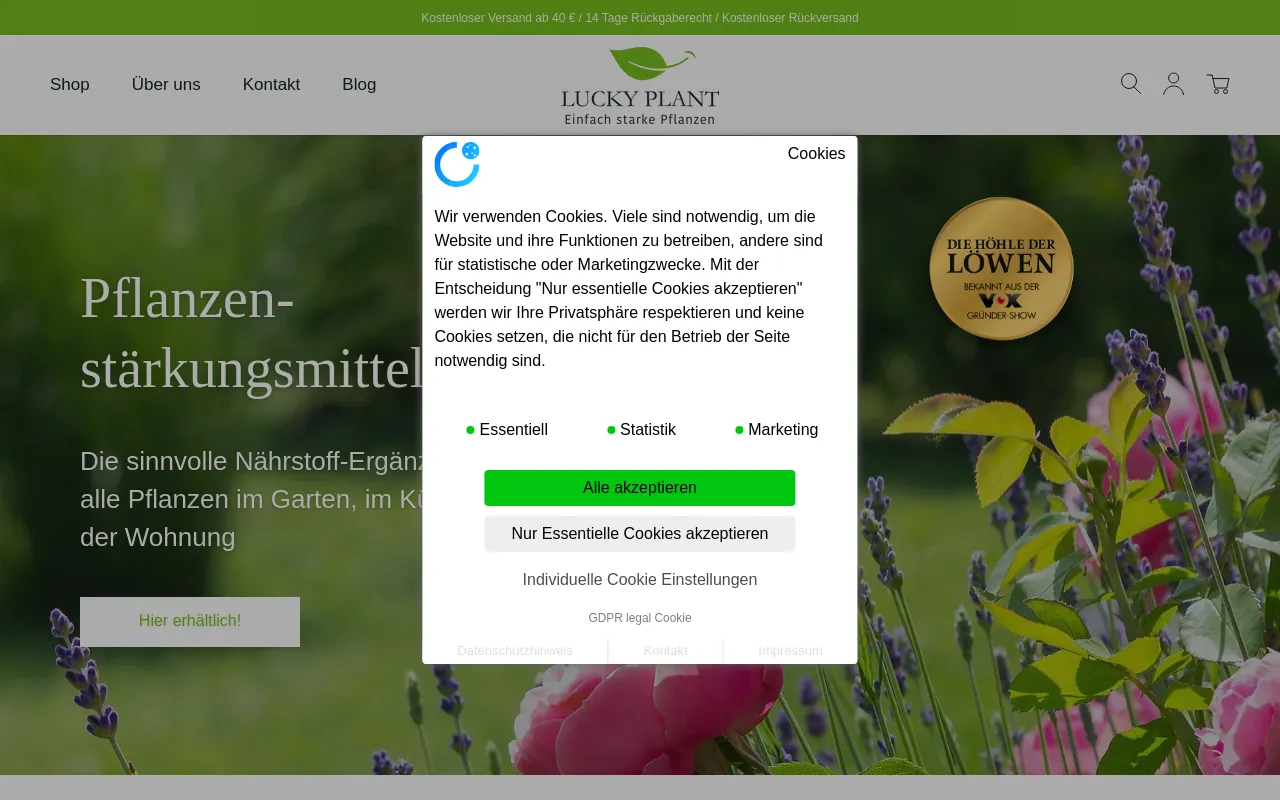Open the Über uns menu item
This screenshot has height=800, width=1280.
point(166,85)
